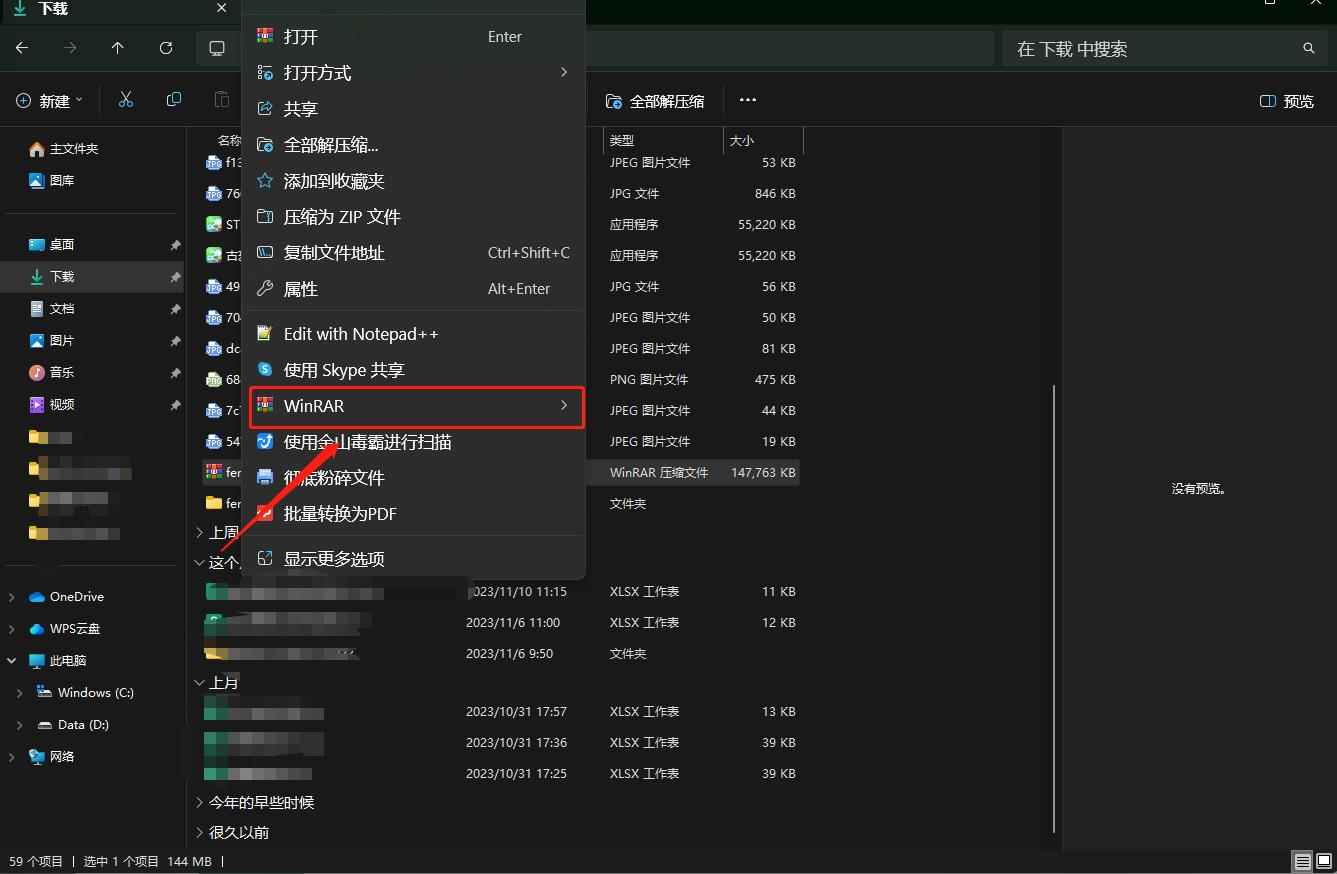Switch to details view icon in status bar
The height and width of the screenshot is (874, 1337).
tap(1302, 861)
